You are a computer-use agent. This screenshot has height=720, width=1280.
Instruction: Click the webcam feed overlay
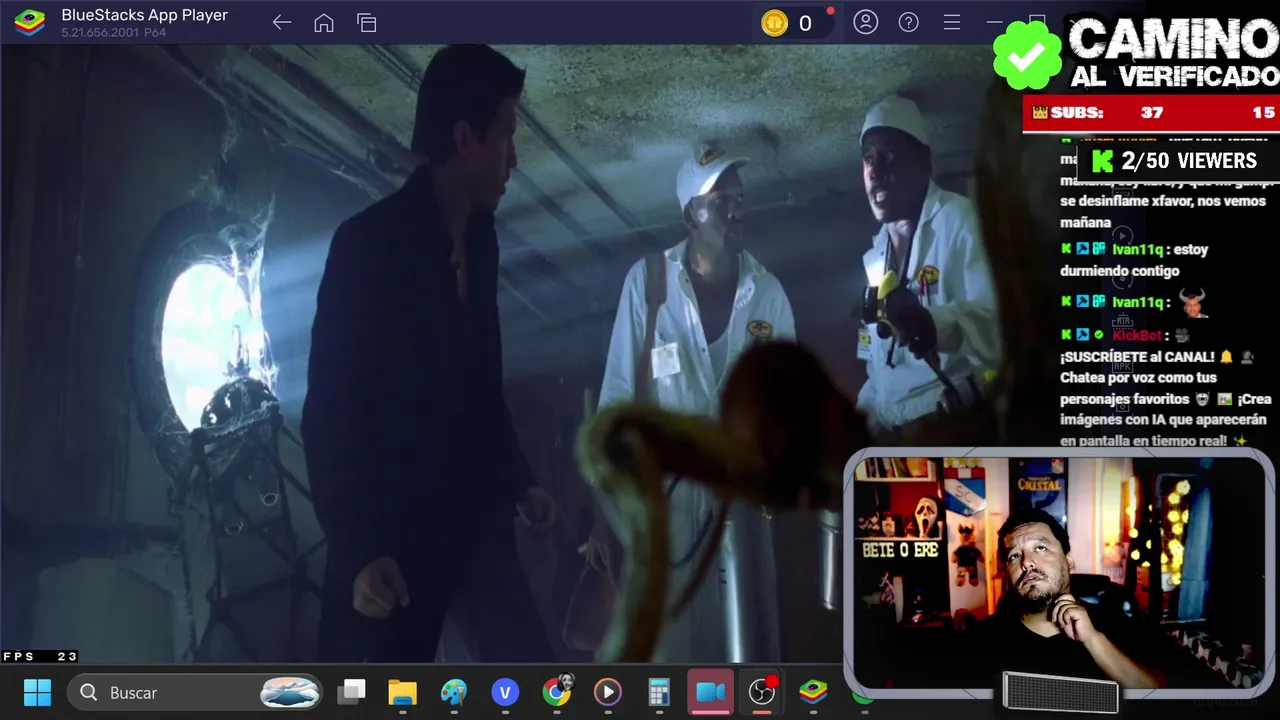1059,574
